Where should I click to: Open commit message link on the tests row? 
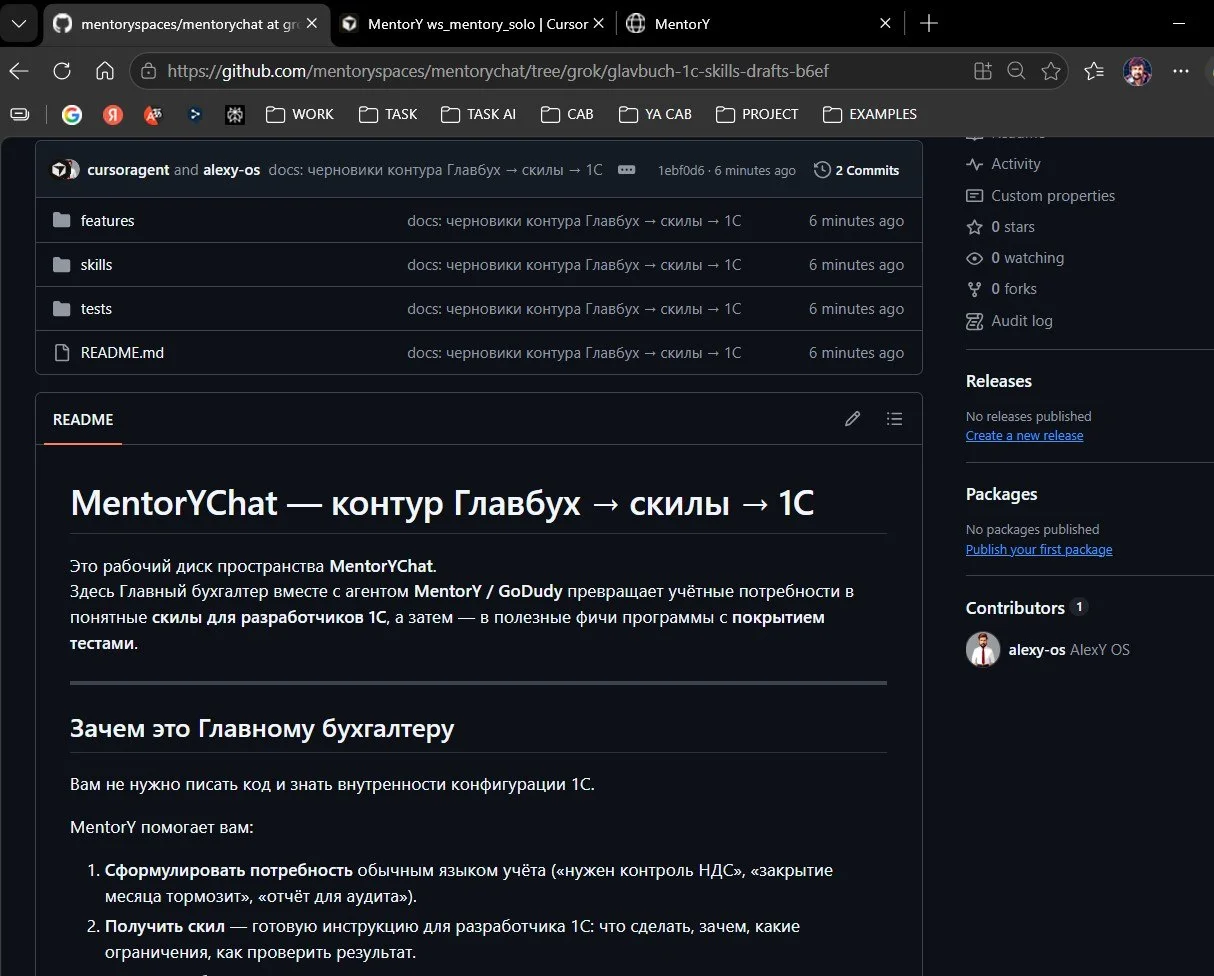coord(574,309)
